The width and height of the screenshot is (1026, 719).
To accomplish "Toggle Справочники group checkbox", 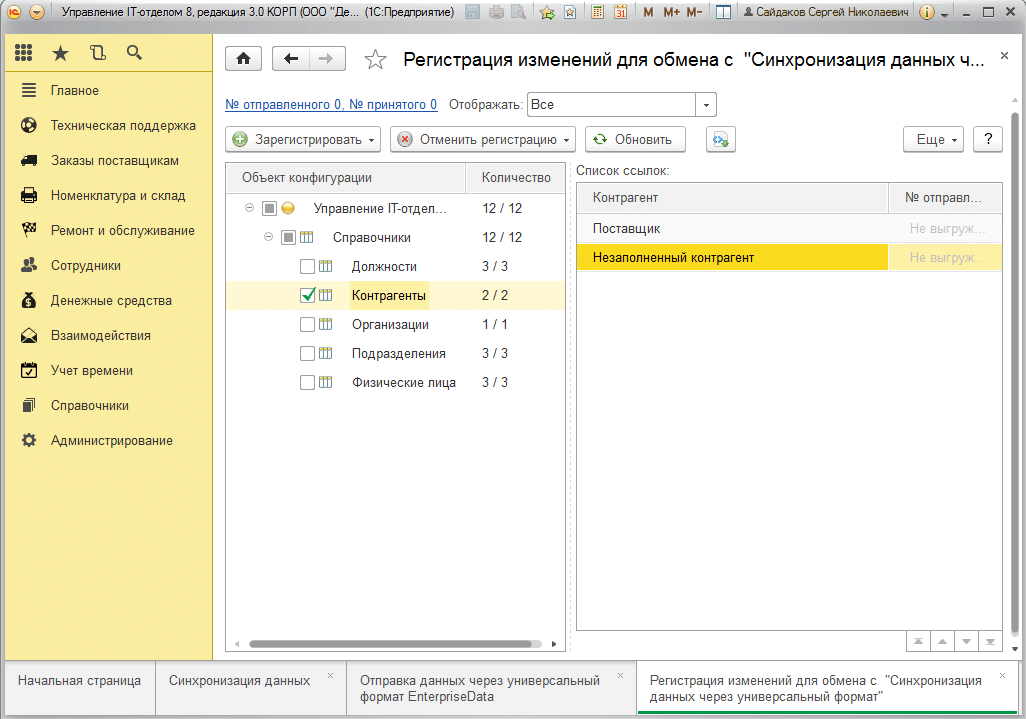I will coord(289,237).
